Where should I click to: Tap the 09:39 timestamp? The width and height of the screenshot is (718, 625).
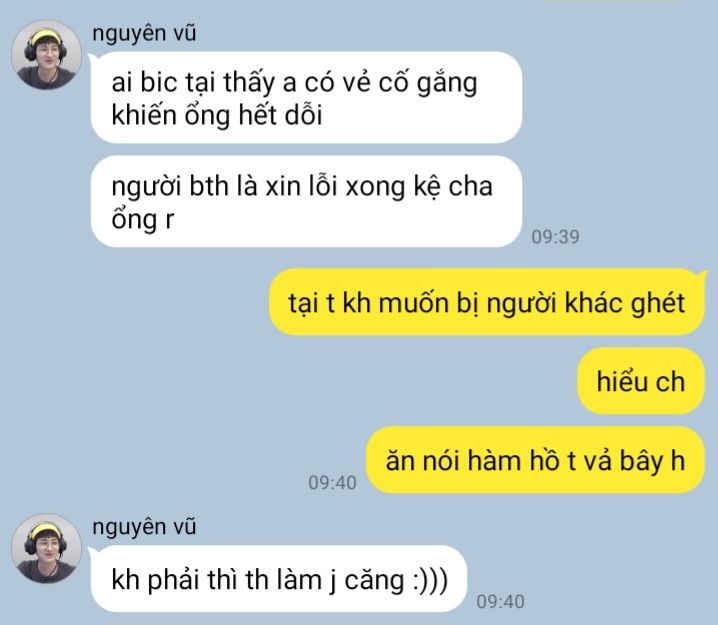[x=555, y=237]
